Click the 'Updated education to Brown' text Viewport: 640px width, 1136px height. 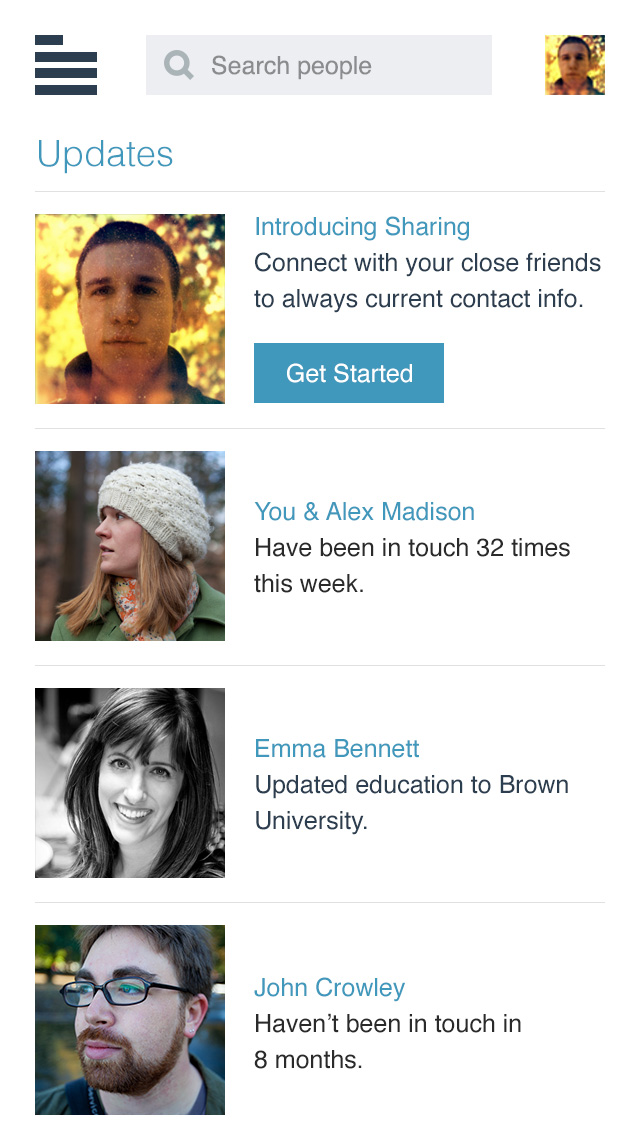tap(411, 785)
